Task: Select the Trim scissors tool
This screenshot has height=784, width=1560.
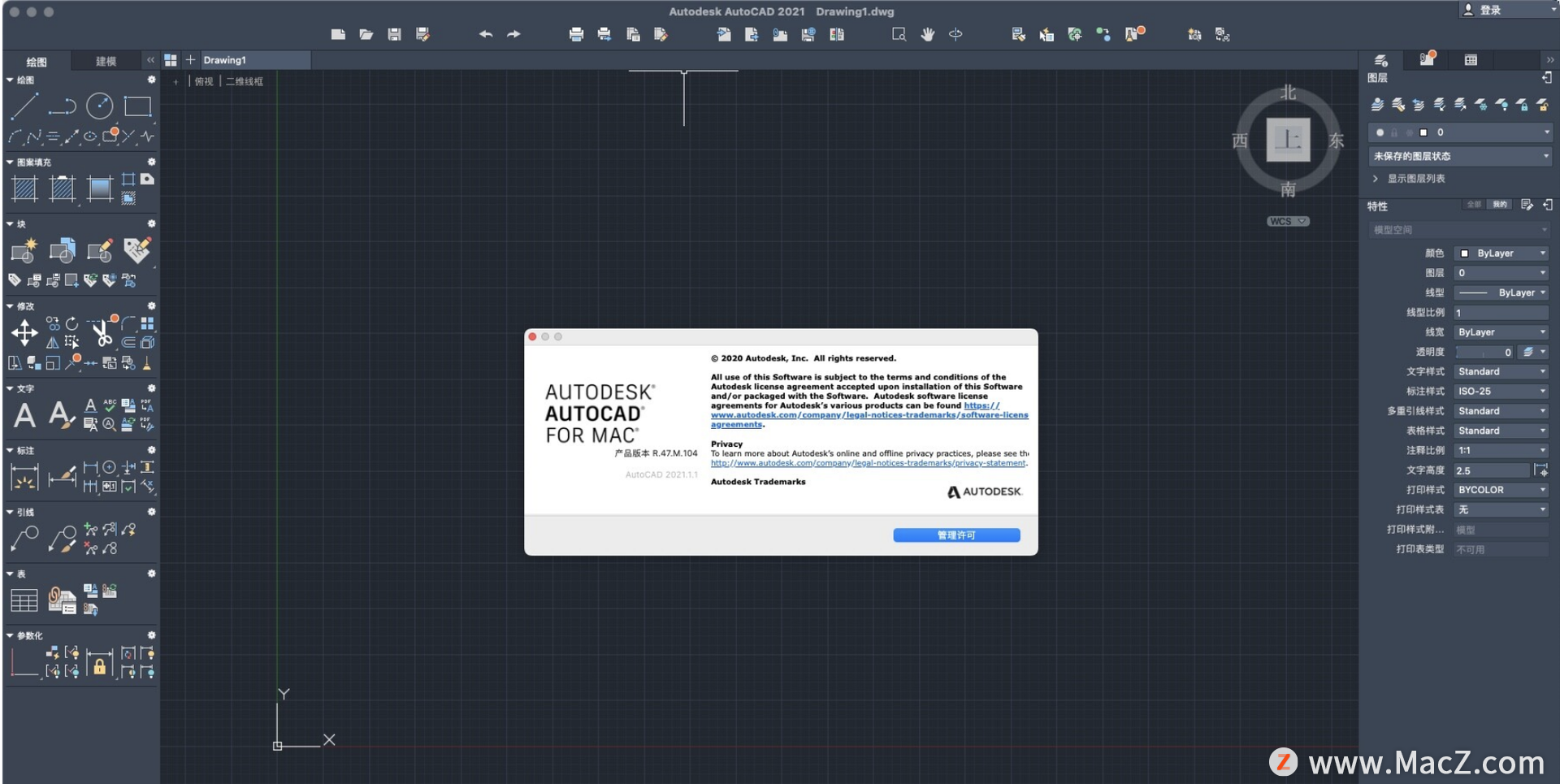Action: 101,333
